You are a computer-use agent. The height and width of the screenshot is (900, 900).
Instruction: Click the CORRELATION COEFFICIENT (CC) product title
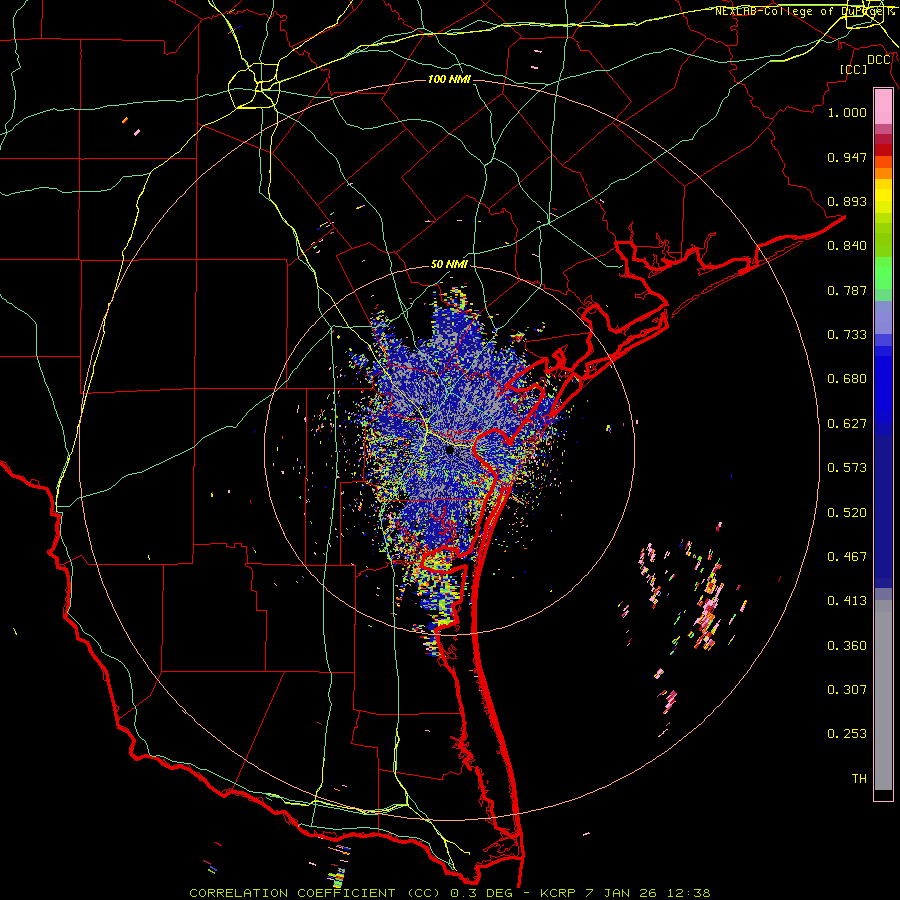[x=315, y=893]
